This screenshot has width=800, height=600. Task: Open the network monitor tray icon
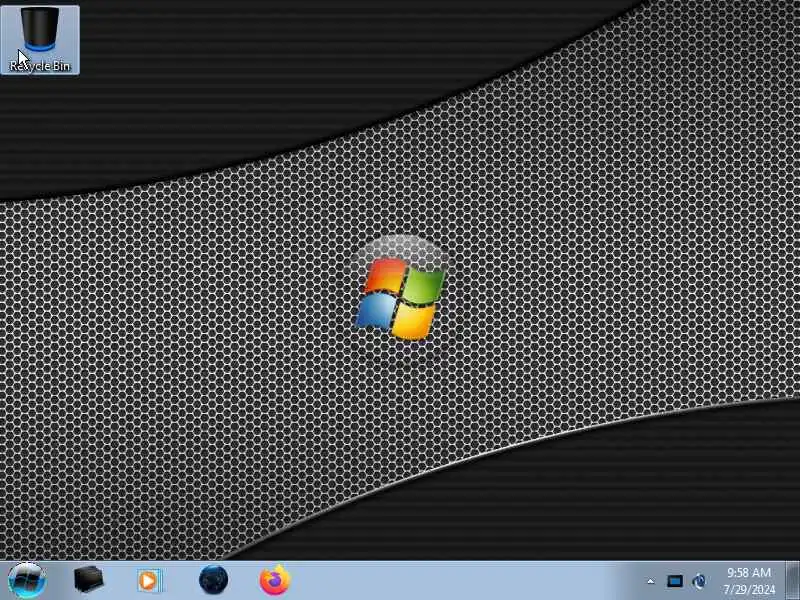tap(674, 581)
